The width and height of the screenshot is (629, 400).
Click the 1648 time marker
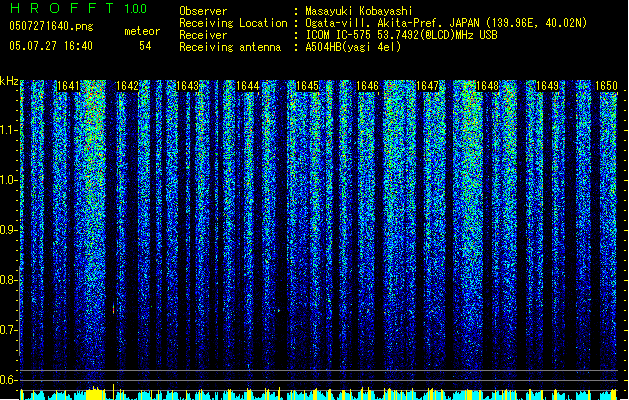(487, 86)
